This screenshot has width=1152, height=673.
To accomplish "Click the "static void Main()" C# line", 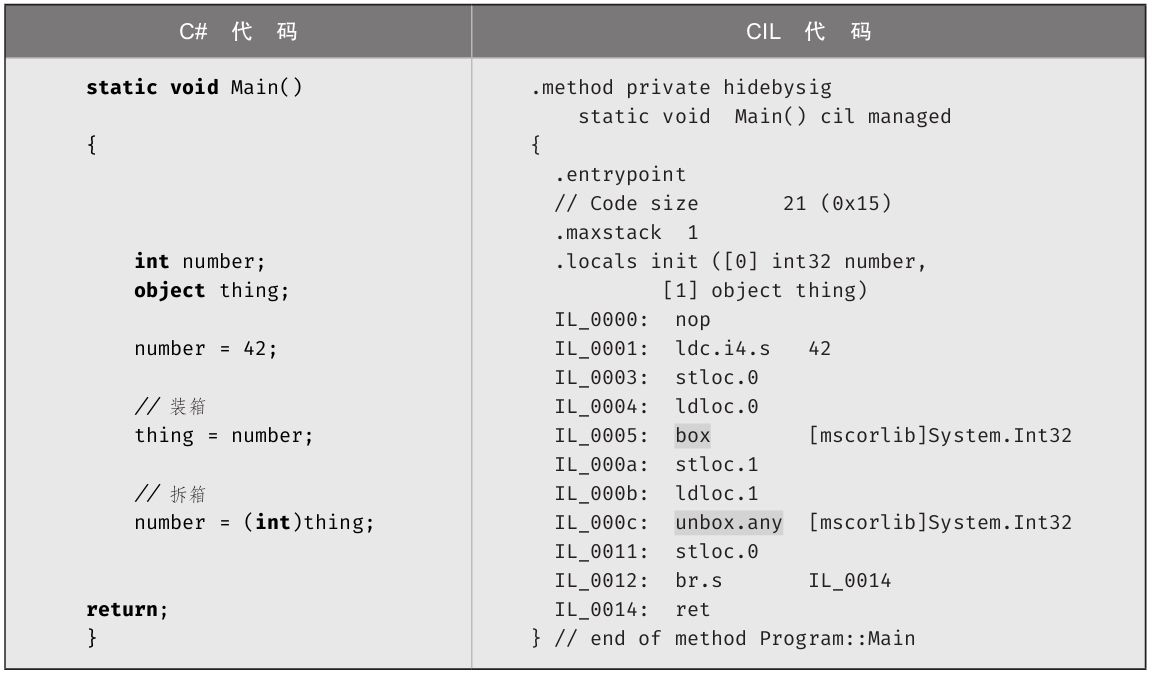I will (194, 87).
